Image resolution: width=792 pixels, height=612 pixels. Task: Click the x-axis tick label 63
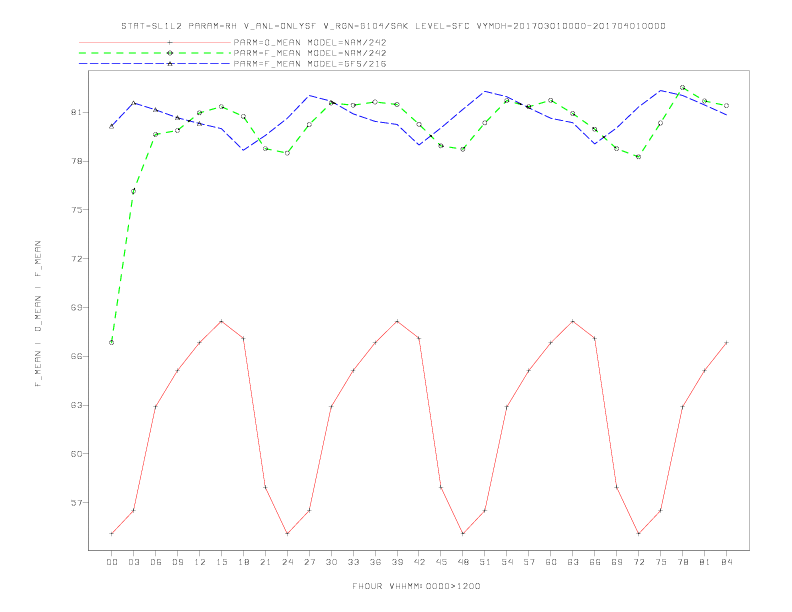[573, 562]
